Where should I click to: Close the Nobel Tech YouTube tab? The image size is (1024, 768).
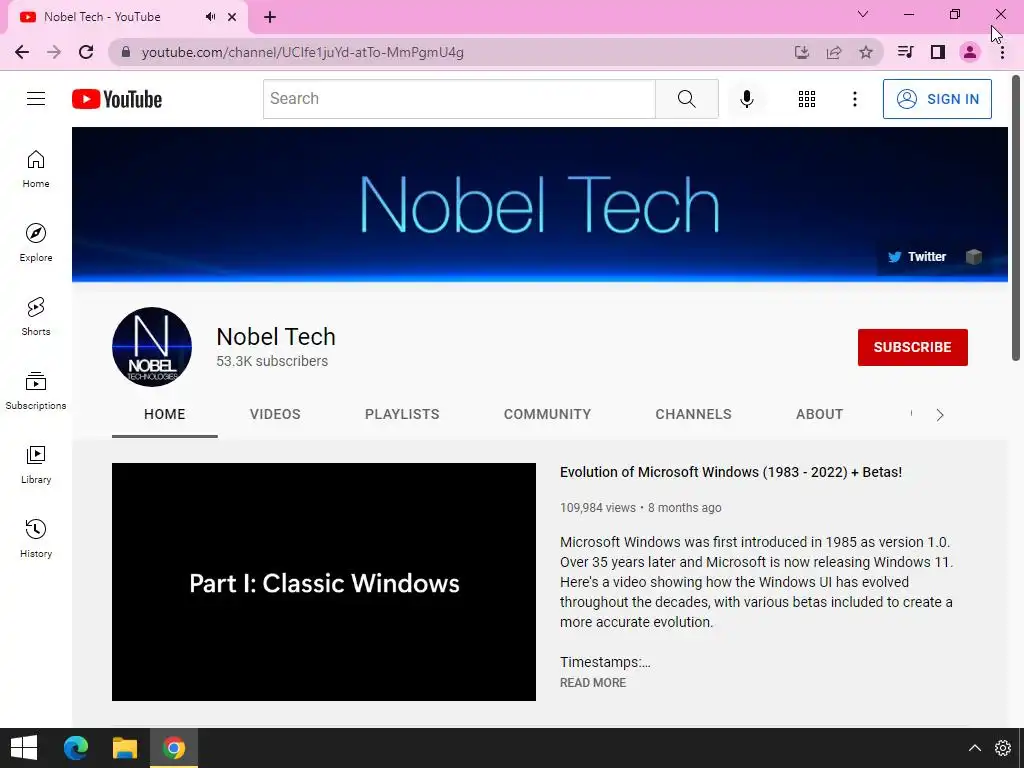pyautogui.click(x=232, y=17)
